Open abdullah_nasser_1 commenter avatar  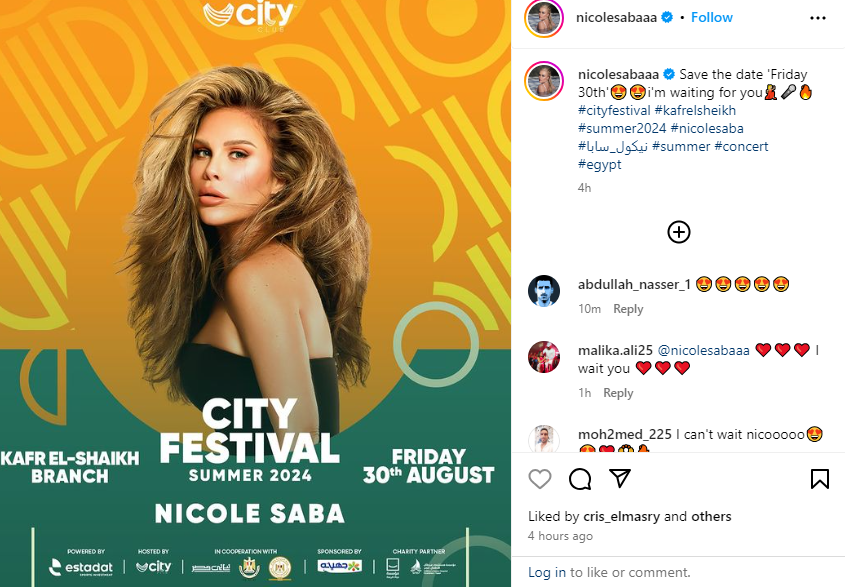(544, 291)
